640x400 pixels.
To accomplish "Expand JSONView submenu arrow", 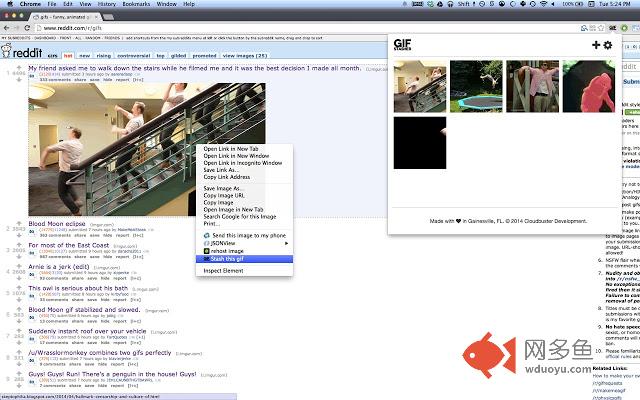I will 287,243.
